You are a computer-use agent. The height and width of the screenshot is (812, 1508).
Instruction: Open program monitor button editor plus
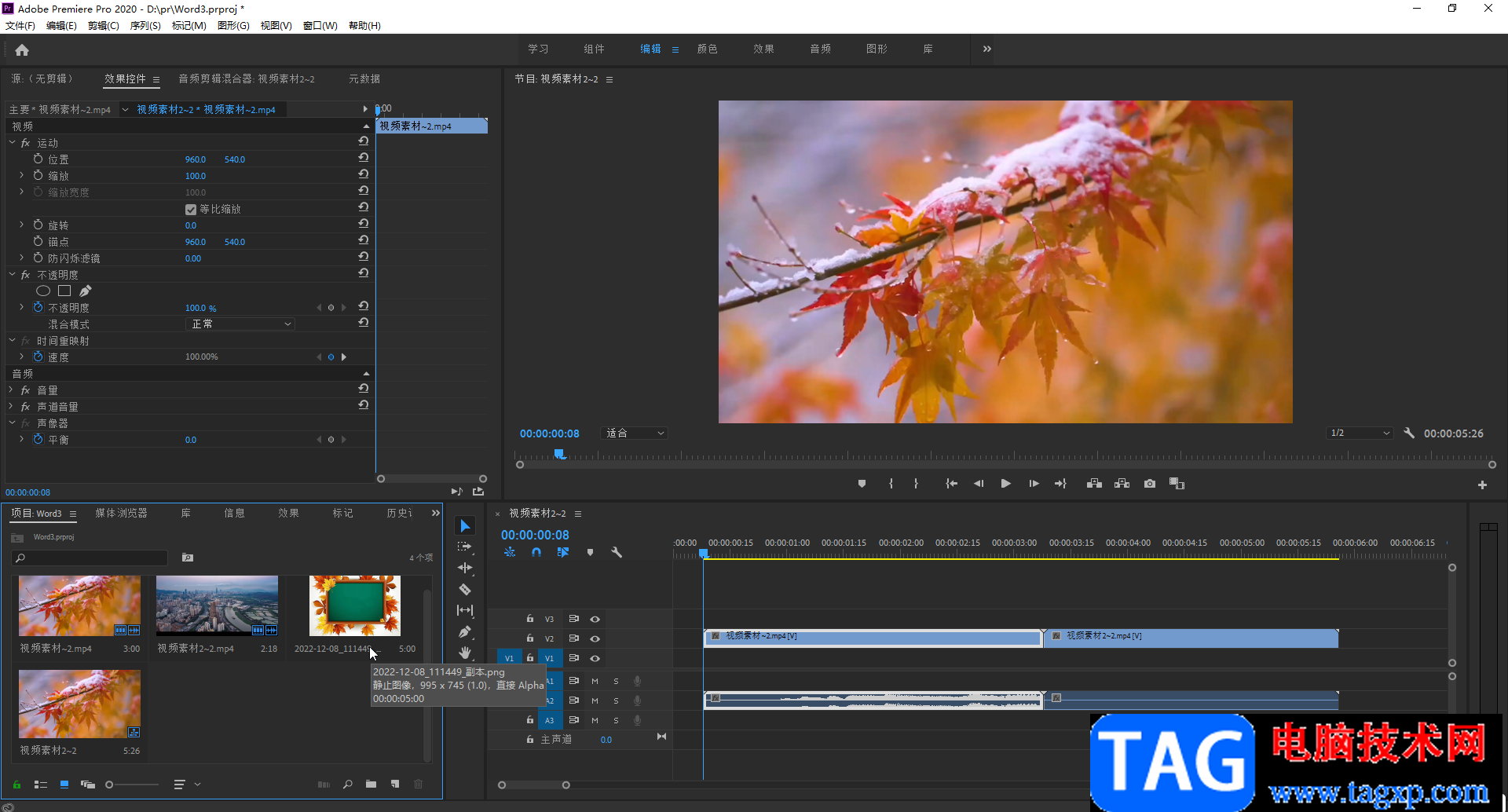1482,485
